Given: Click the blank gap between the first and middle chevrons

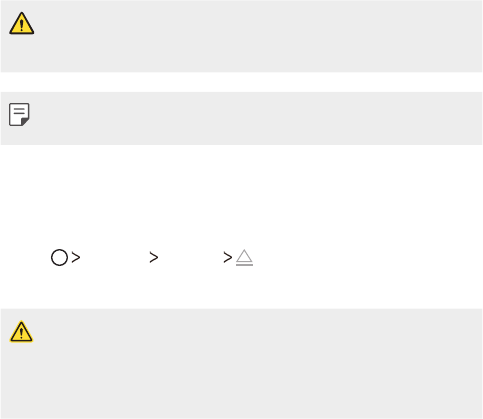Looking at the screenshot, I should point(115,257).
